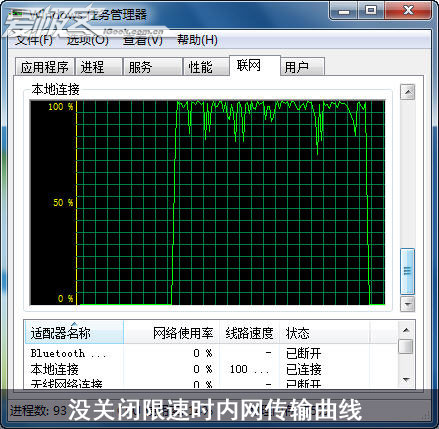Switch to the 服务 tab
The image size is (439, 429).
pyautogui.click(x=152, y=67)
